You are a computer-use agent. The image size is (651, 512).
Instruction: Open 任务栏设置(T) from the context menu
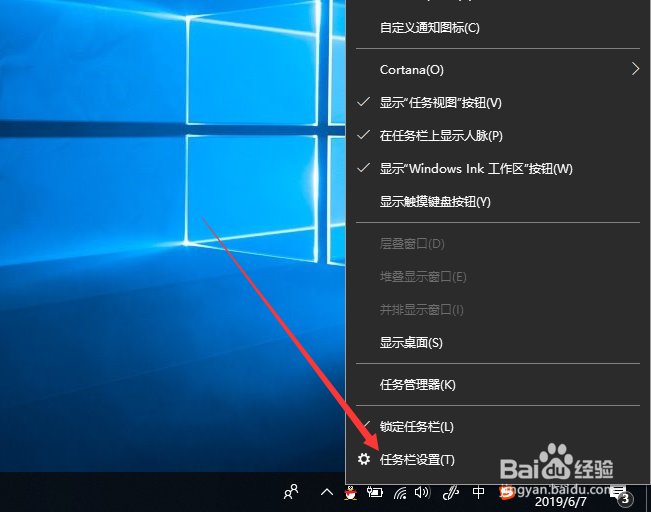click(497, 460)
